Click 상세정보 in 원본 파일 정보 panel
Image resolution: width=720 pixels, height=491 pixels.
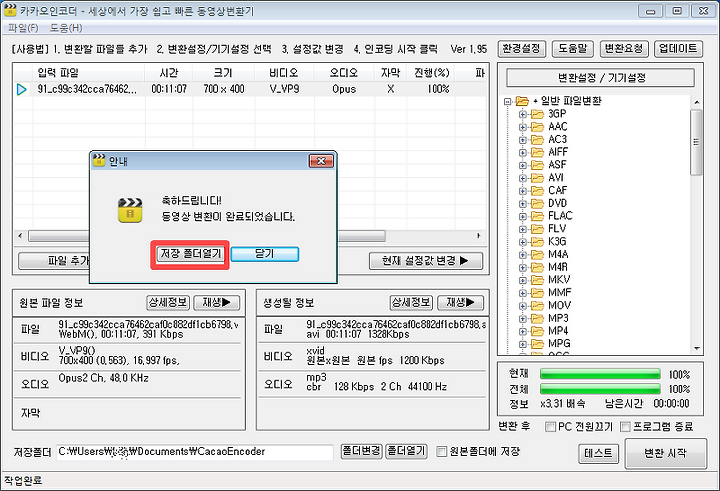click(168, 302)
